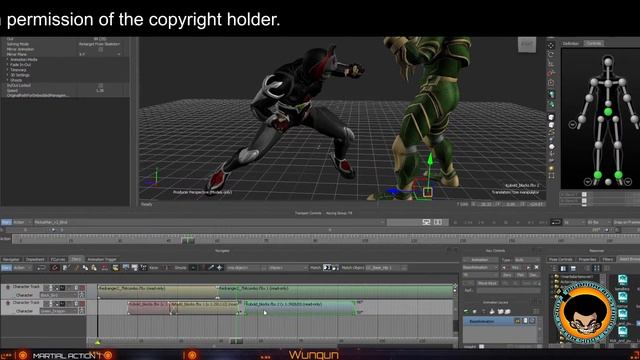
Task: Go to next key arrow in Key Controls
Action: [529, 267]
